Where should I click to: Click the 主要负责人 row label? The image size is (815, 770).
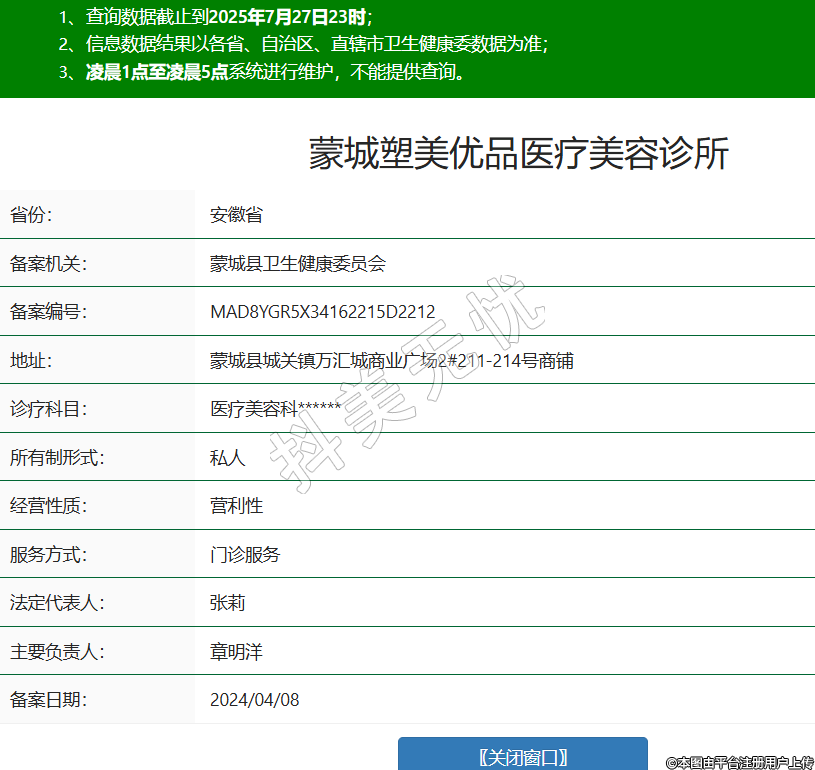click(x=57, y=652)
